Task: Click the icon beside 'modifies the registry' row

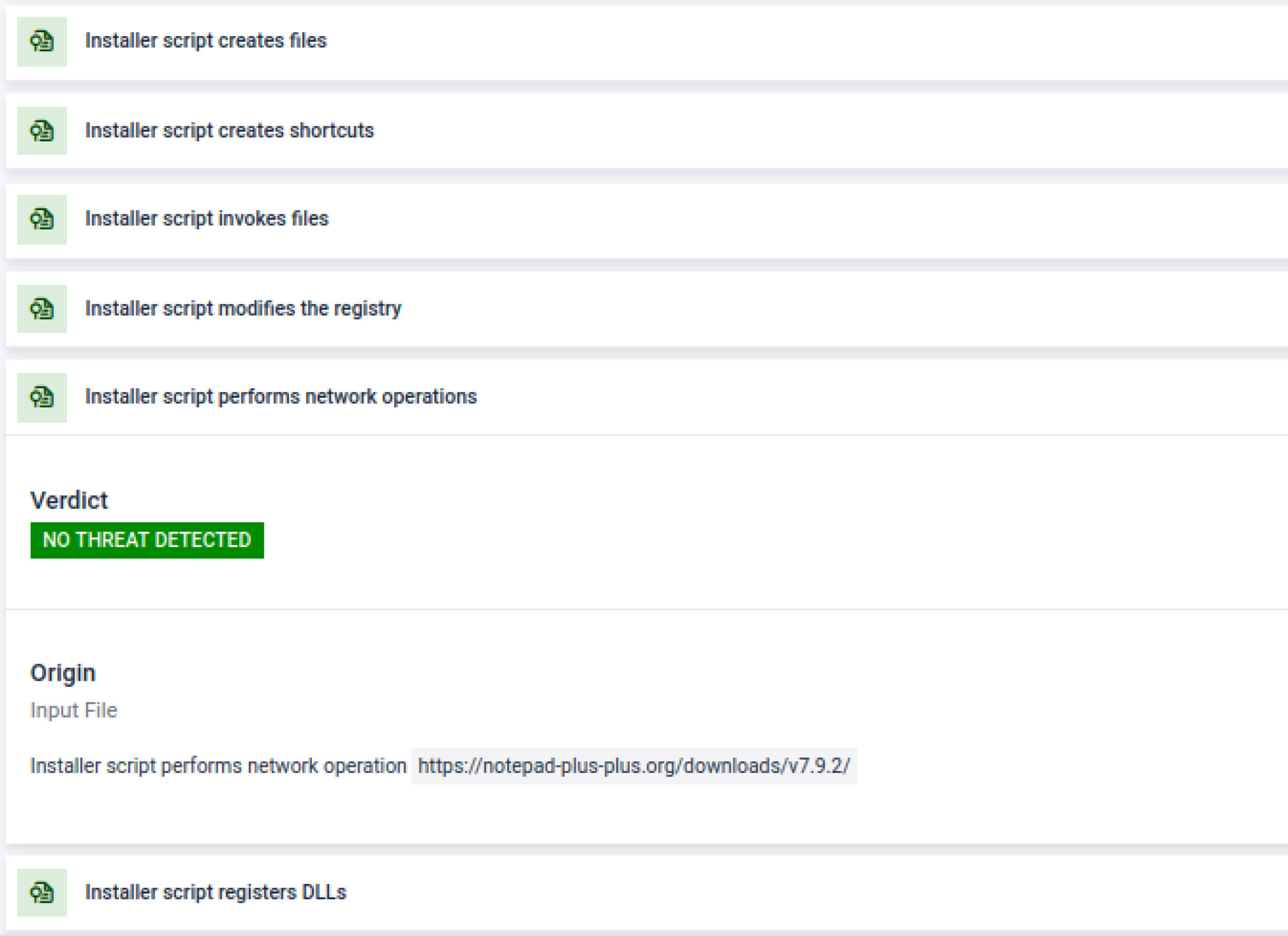Action: [42, 309]
